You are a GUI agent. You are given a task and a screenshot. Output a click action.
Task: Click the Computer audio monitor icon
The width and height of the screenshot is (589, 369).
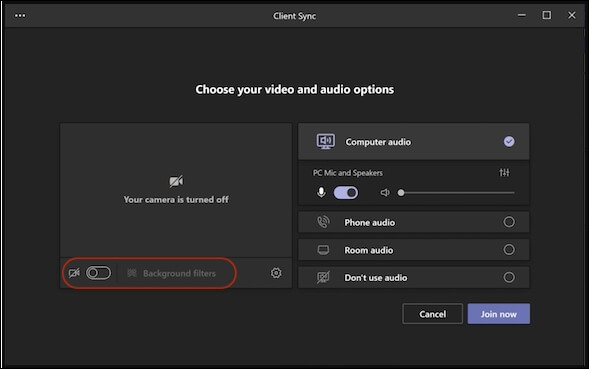(x=325, y=142)
